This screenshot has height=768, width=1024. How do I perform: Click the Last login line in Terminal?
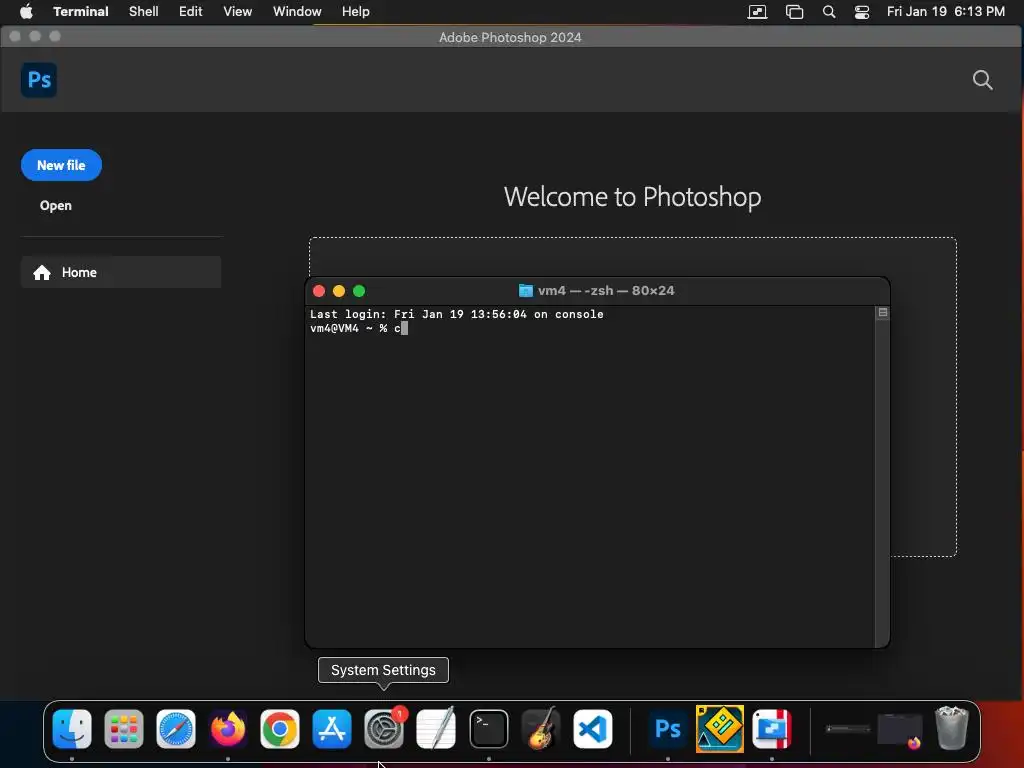[456, 314]
